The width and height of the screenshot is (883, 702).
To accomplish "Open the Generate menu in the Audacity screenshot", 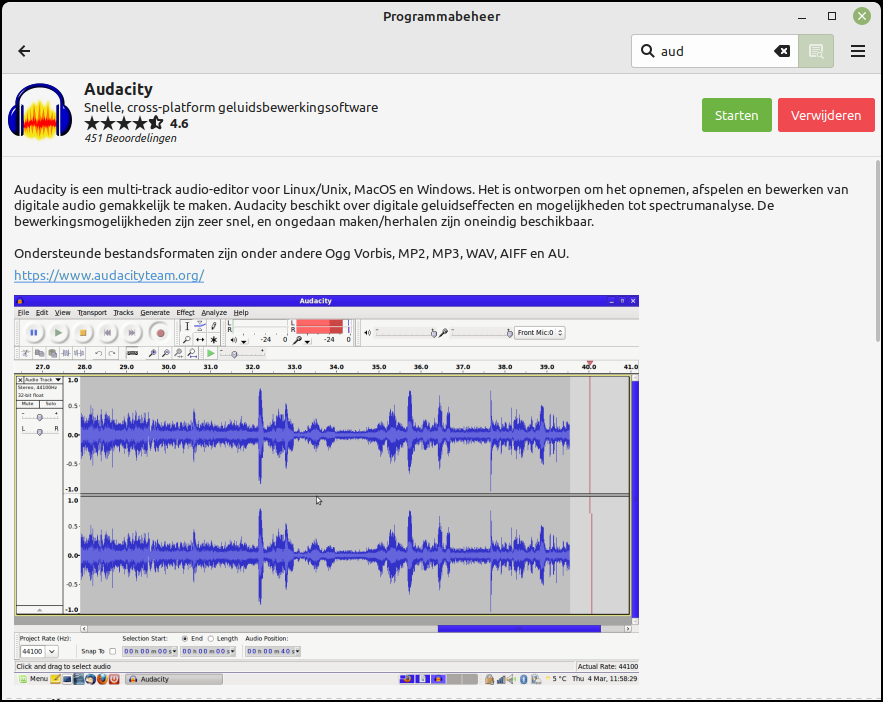I will (x=155, y=312).
